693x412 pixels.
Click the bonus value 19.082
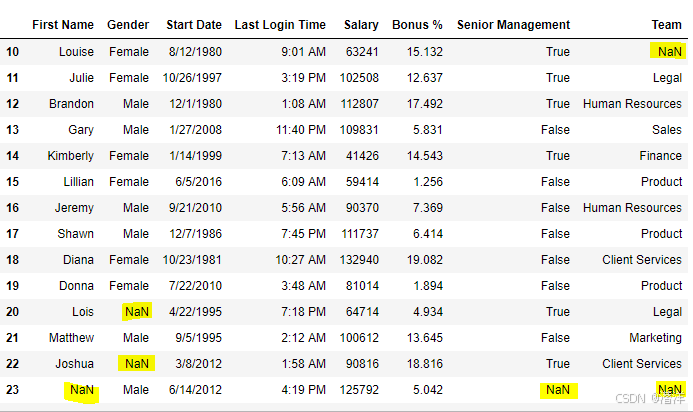tap(425, 259)
